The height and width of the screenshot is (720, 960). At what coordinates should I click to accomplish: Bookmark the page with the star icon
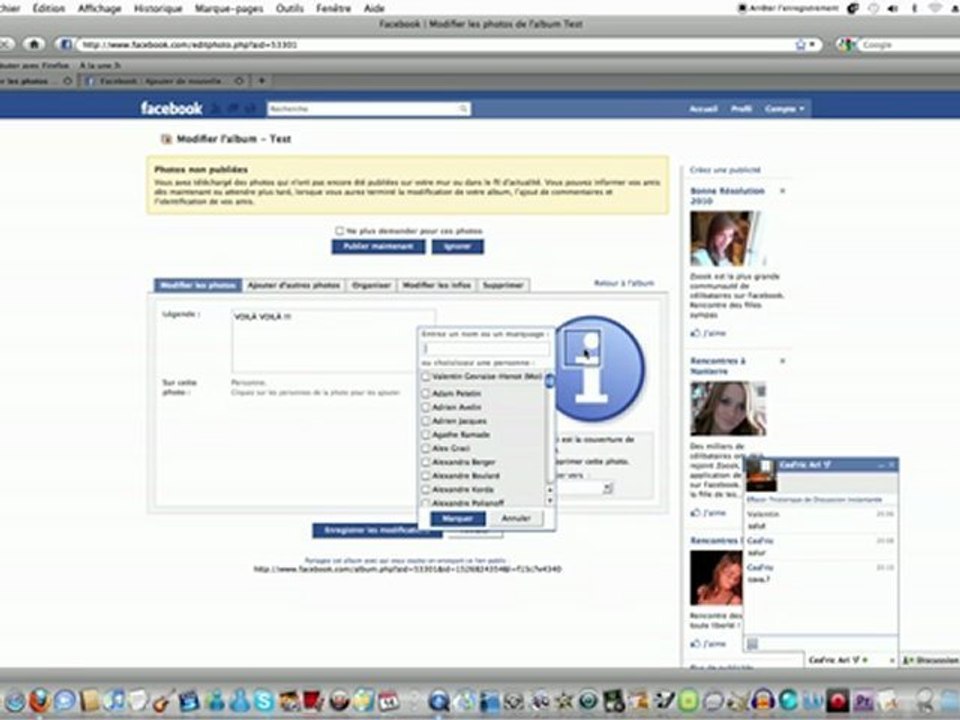800,45
